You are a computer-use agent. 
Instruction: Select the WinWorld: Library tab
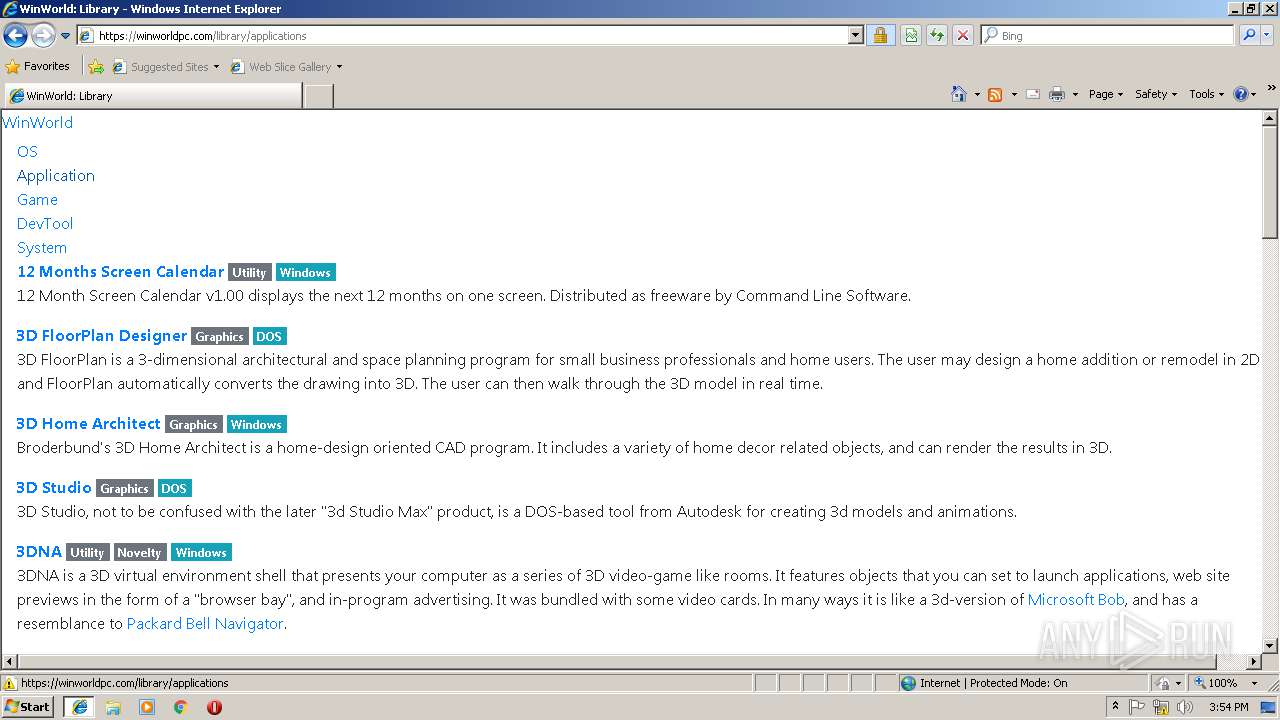(152, 96)
